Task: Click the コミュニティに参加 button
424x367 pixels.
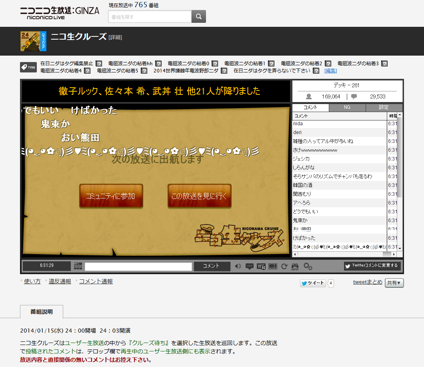Action: [x=111, y=196]
